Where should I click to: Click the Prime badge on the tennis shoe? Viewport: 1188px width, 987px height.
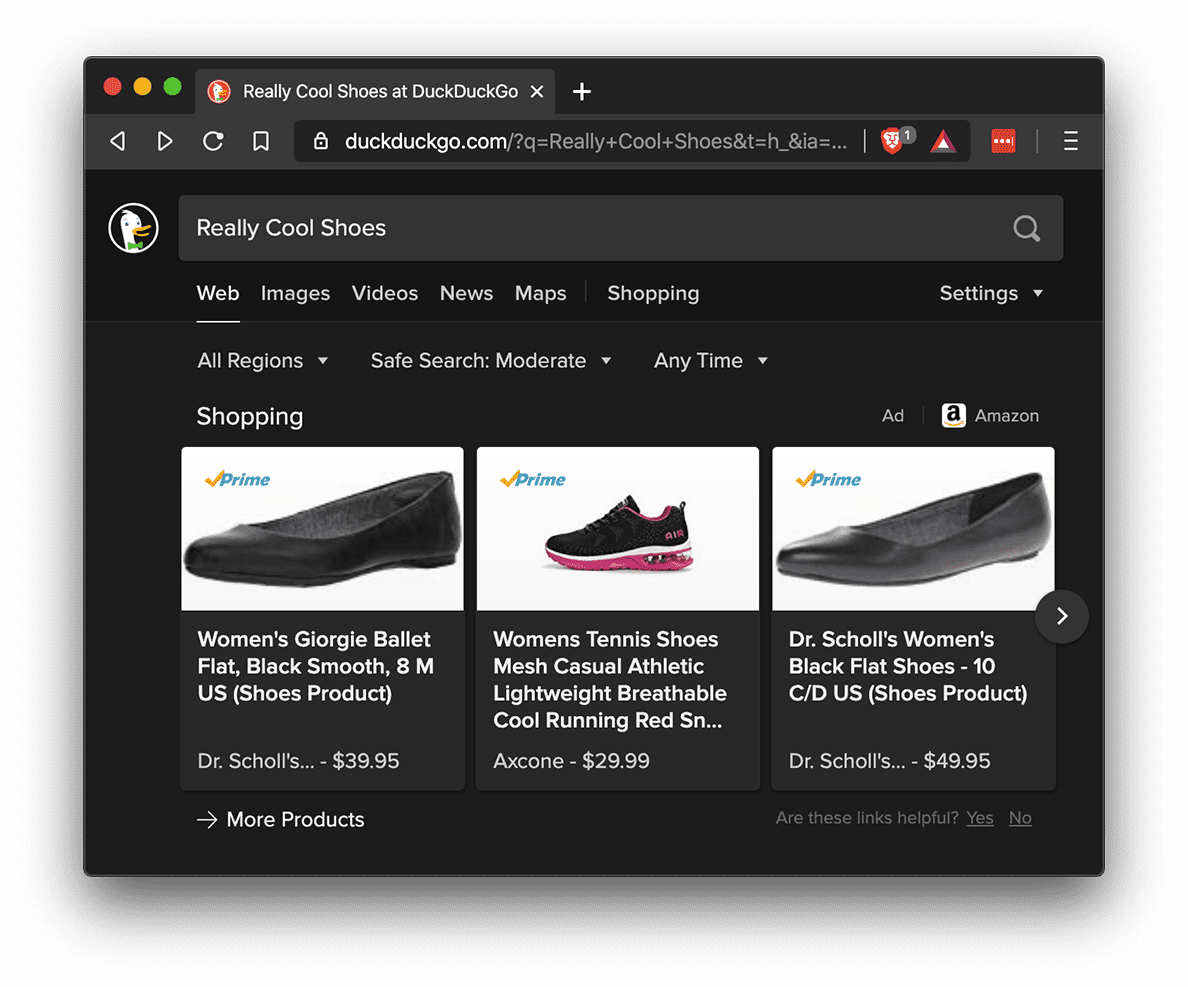click(x=533, y=479)
